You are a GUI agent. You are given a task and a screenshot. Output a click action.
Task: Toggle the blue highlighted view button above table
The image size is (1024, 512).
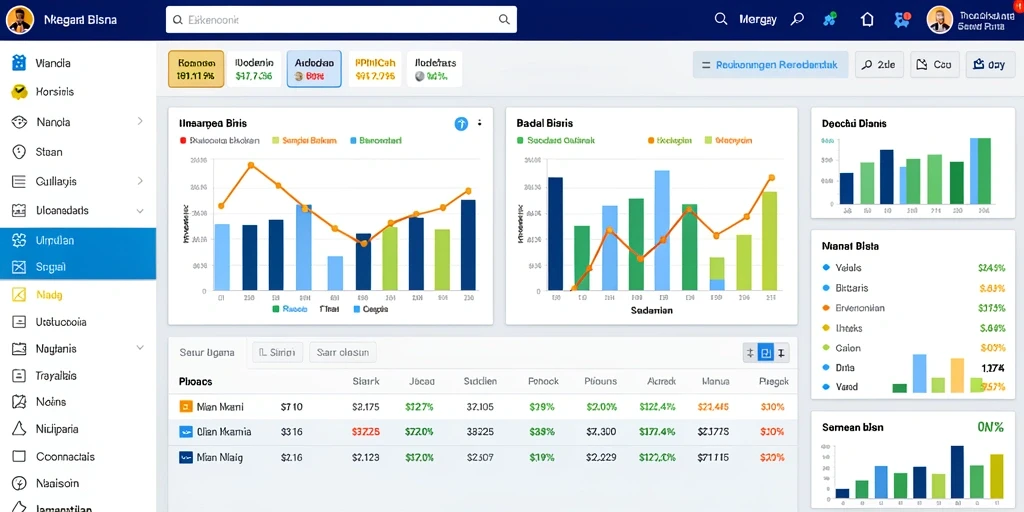[765, 353]
